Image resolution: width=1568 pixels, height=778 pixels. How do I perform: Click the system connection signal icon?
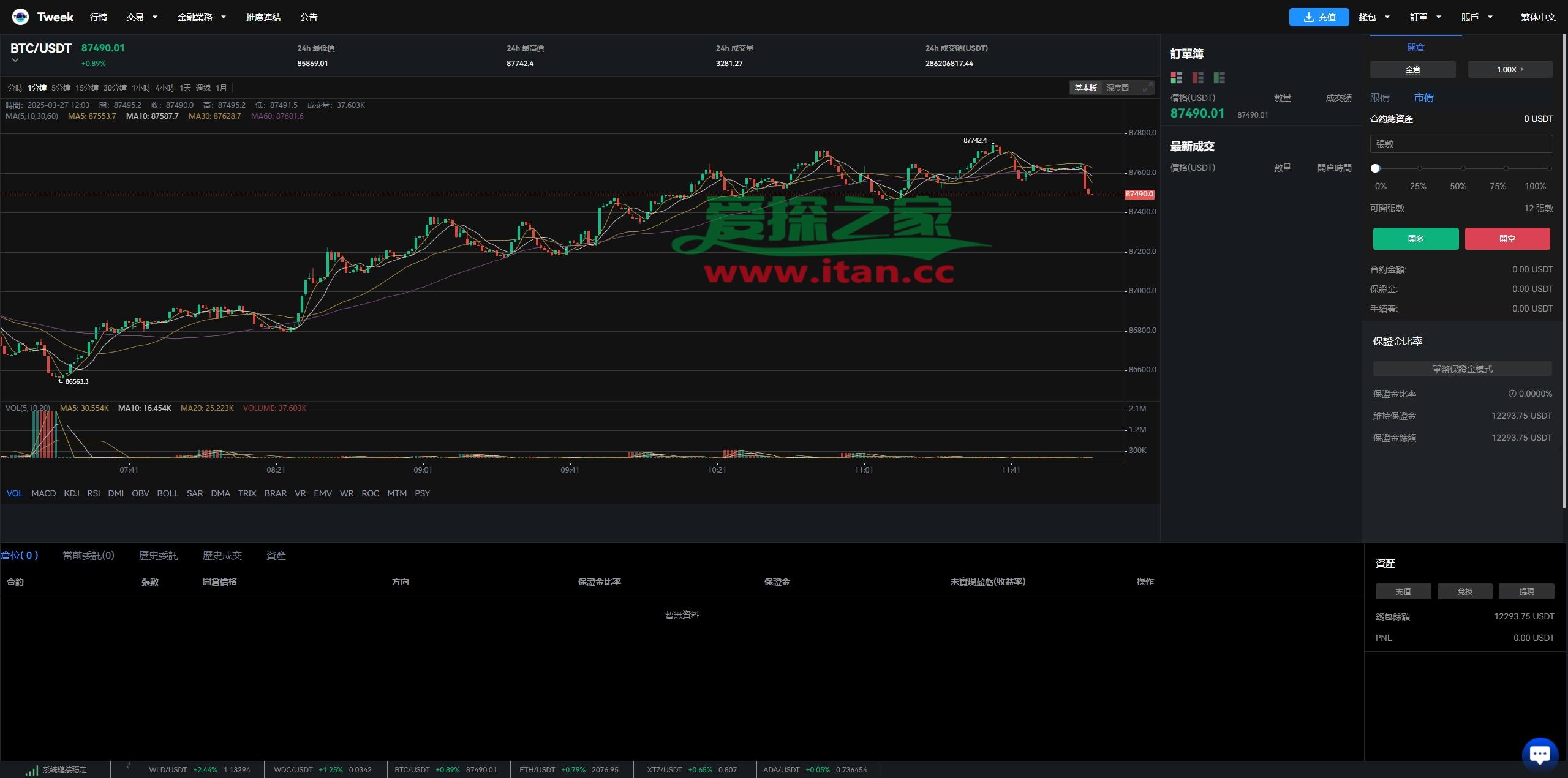pyautogui.click(x=31, y=770)
